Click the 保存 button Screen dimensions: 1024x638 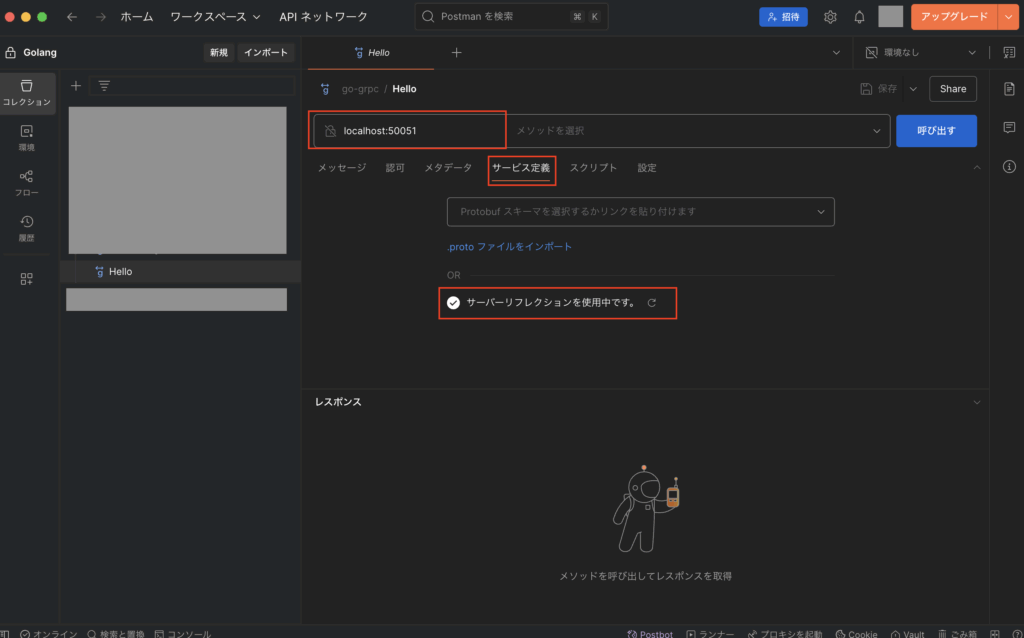click(x=879, y=89)
